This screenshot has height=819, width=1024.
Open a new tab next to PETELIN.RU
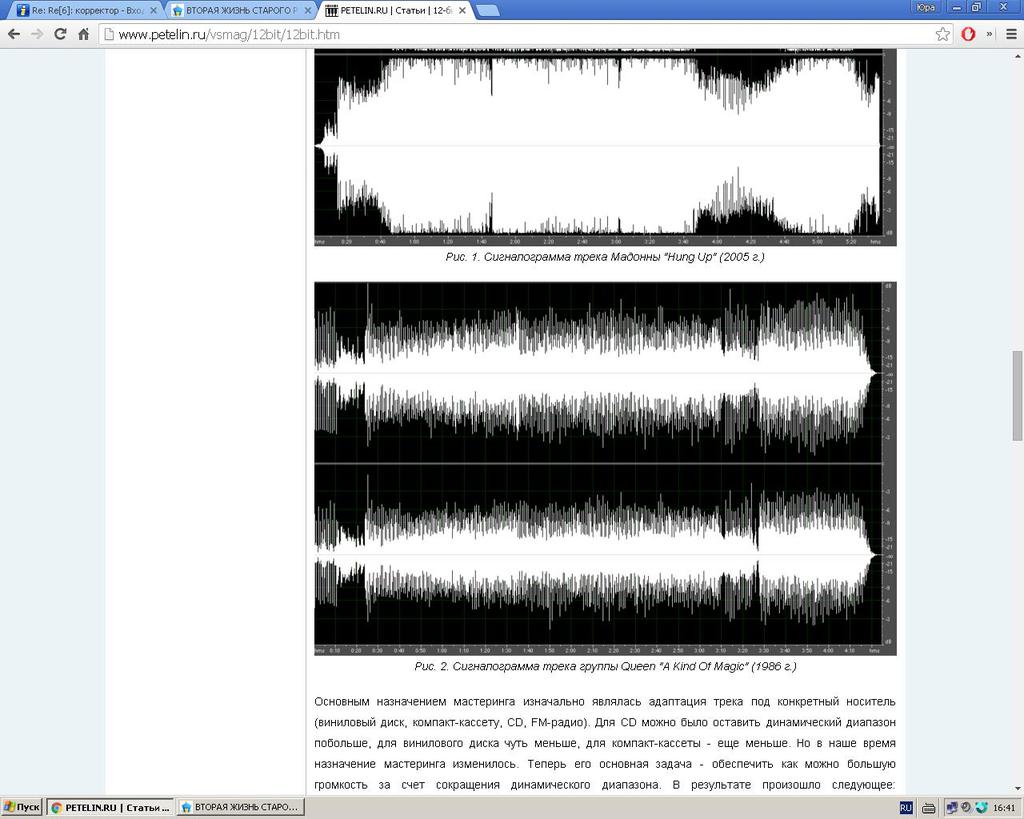(x=488, y=10)
